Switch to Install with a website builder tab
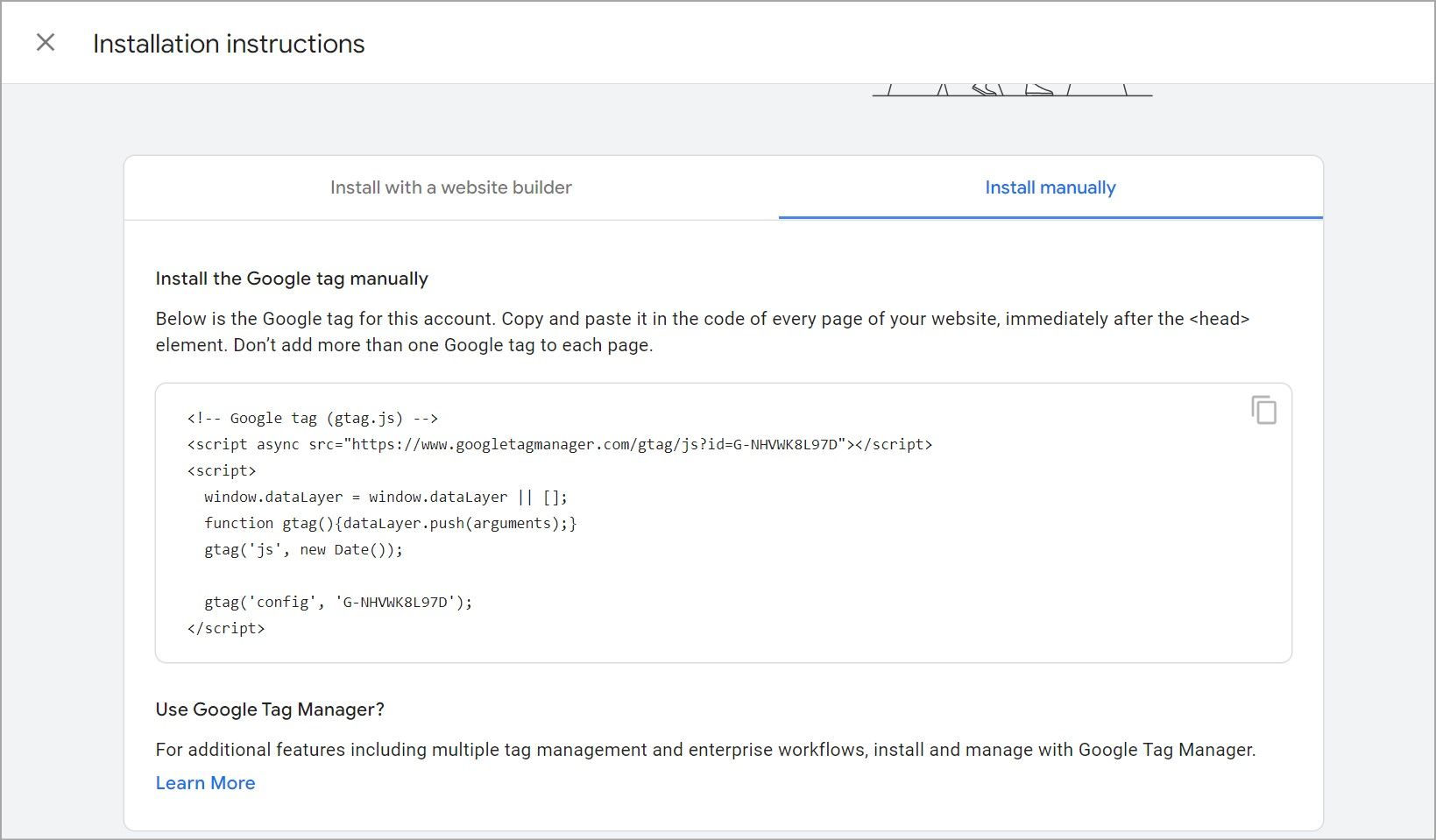The image size is (1436, 840). (451, 187)
